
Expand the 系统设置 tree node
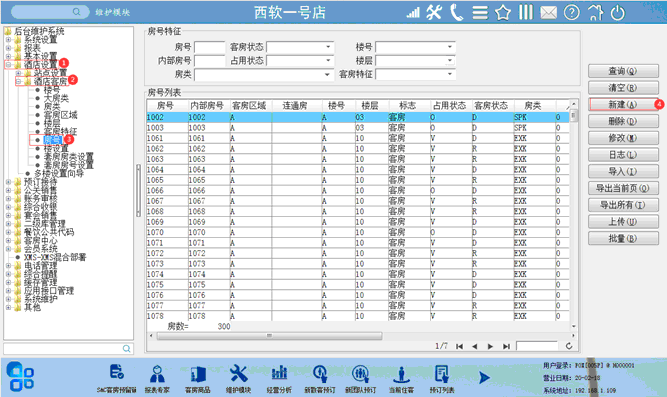[x=8, y=40]
